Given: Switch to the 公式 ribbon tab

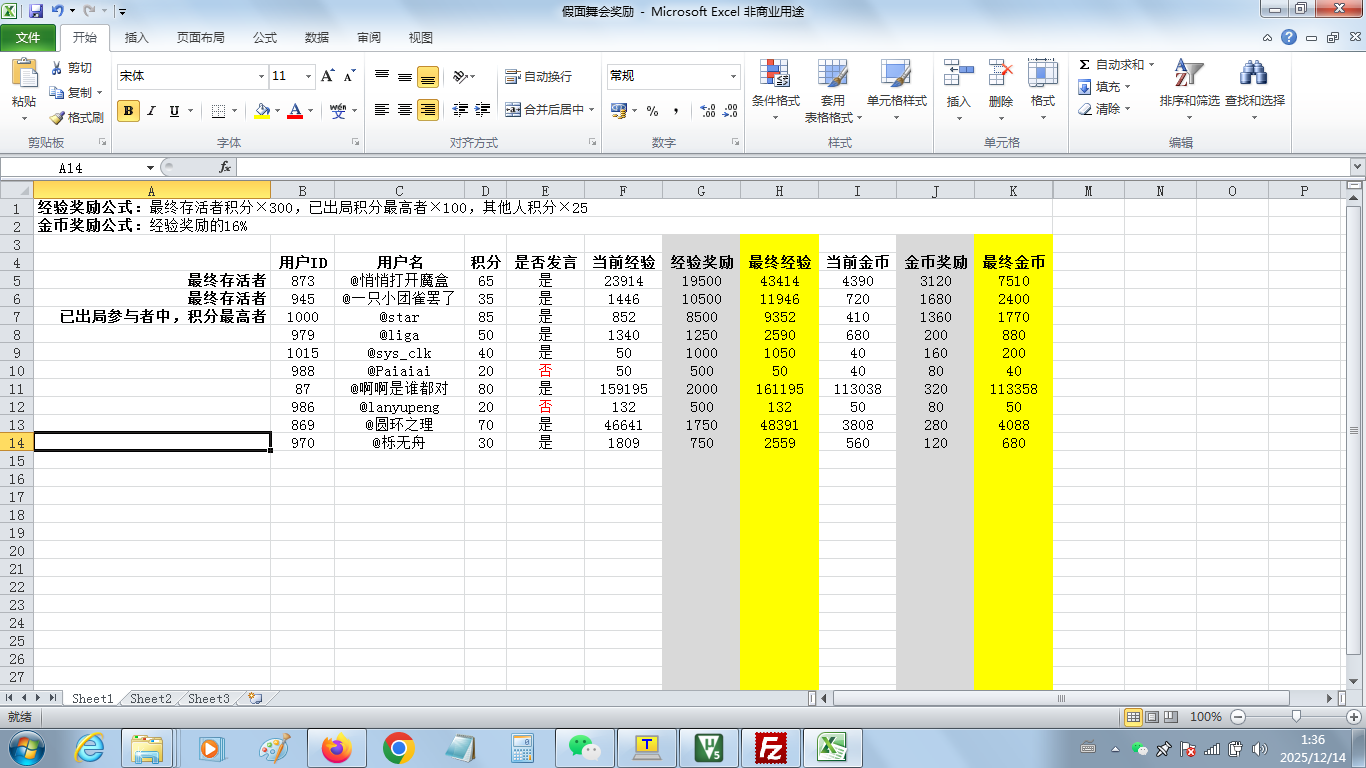Looking at the screenshot, I should coord(264,38).
